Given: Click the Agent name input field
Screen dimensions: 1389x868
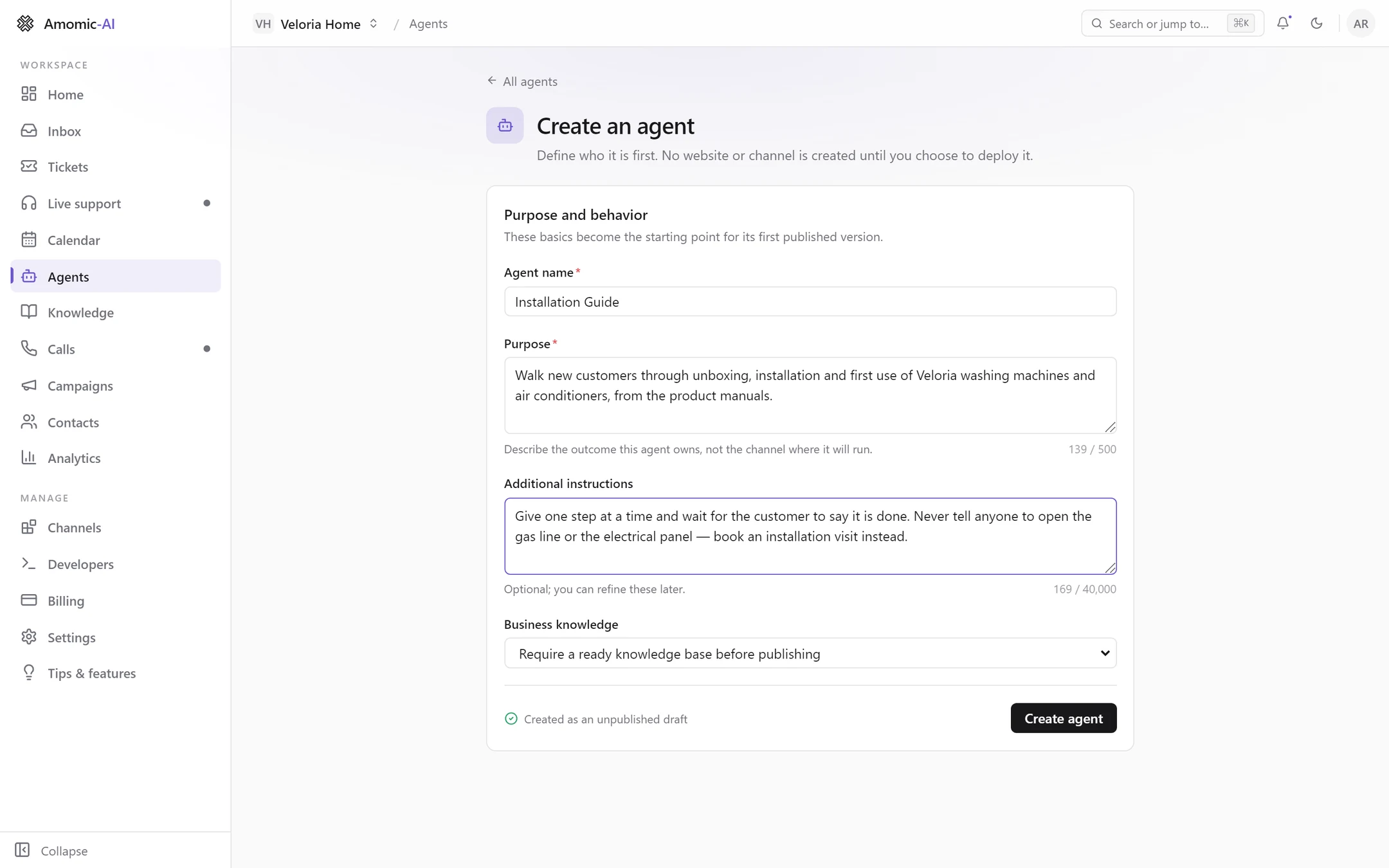Looking at the screenshot, I should (x=810, y=302).
